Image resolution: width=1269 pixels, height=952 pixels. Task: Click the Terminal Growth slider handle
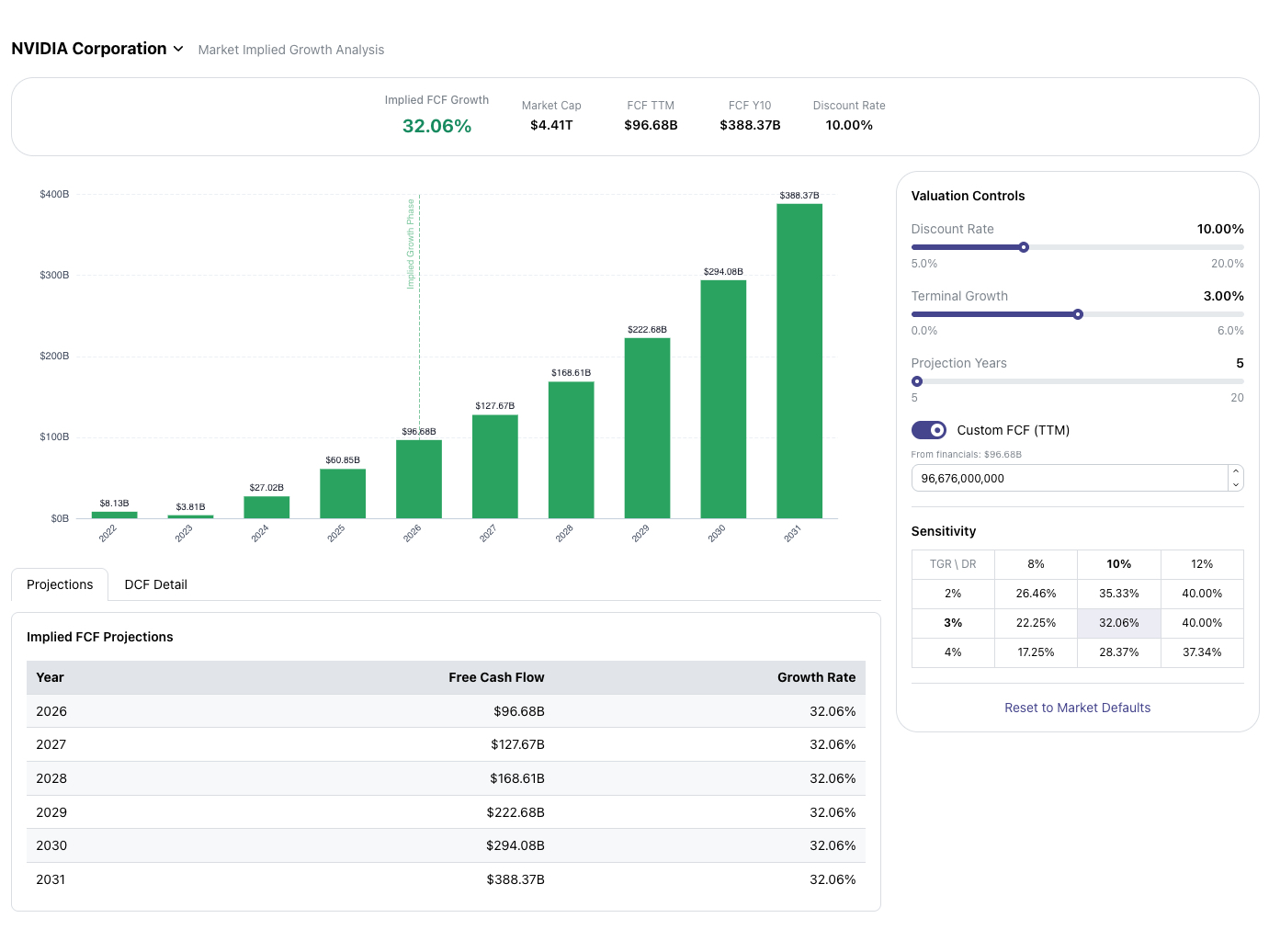(x=1077, y=314)
